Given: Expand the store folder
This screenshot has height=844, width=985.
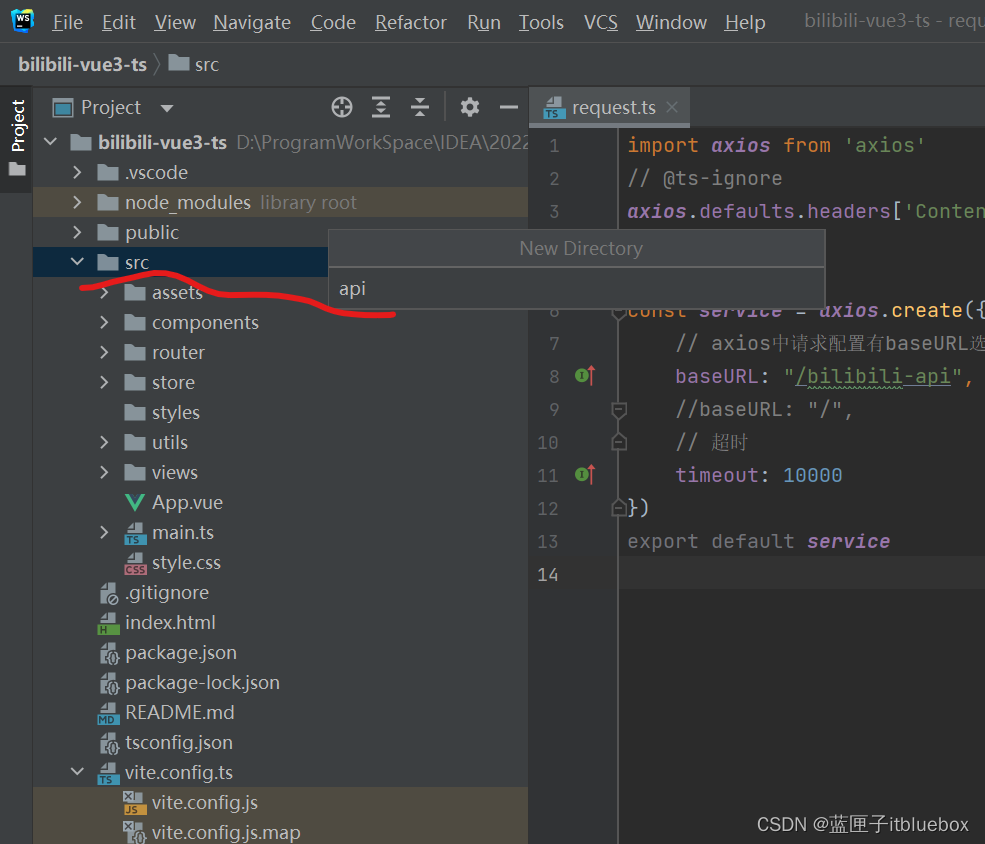Looking at the screenshot, I should coord(104,382).
